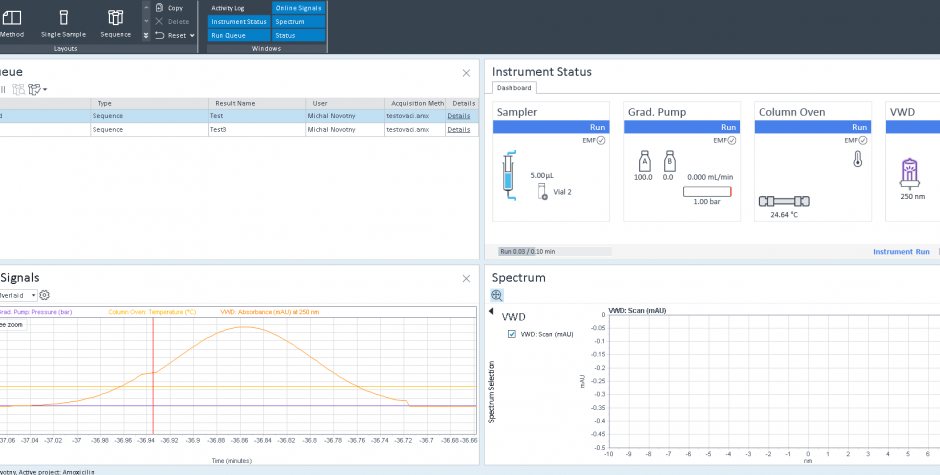
Task: Click the Grad. Pump EMF status icon
Action: (x=732, y=140)
